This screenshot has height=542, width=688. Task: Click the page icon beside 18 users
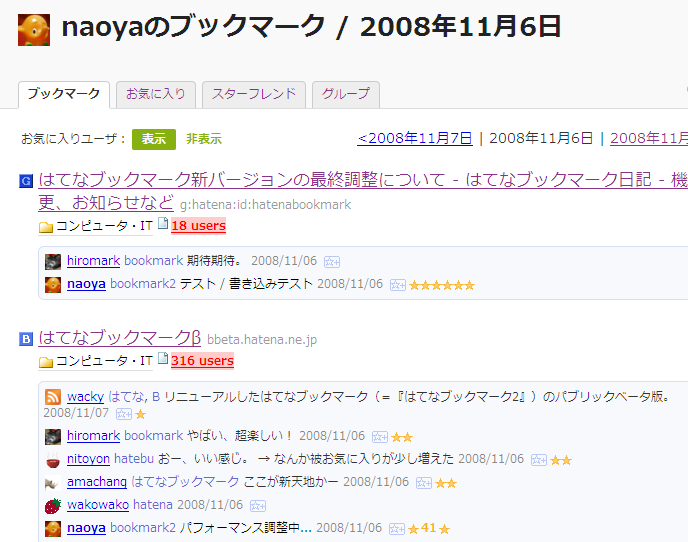click(163, 224)
